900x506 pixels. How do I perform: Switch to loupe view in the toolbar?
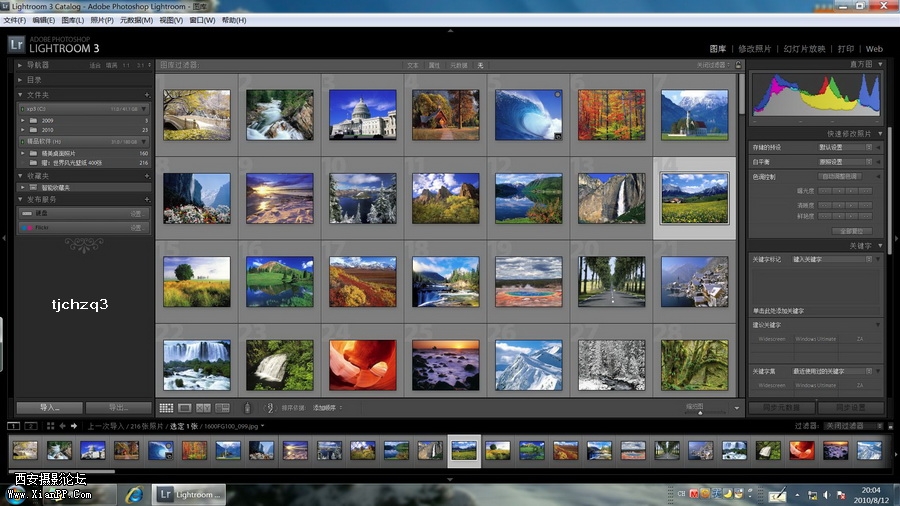(x=184, y=408)
